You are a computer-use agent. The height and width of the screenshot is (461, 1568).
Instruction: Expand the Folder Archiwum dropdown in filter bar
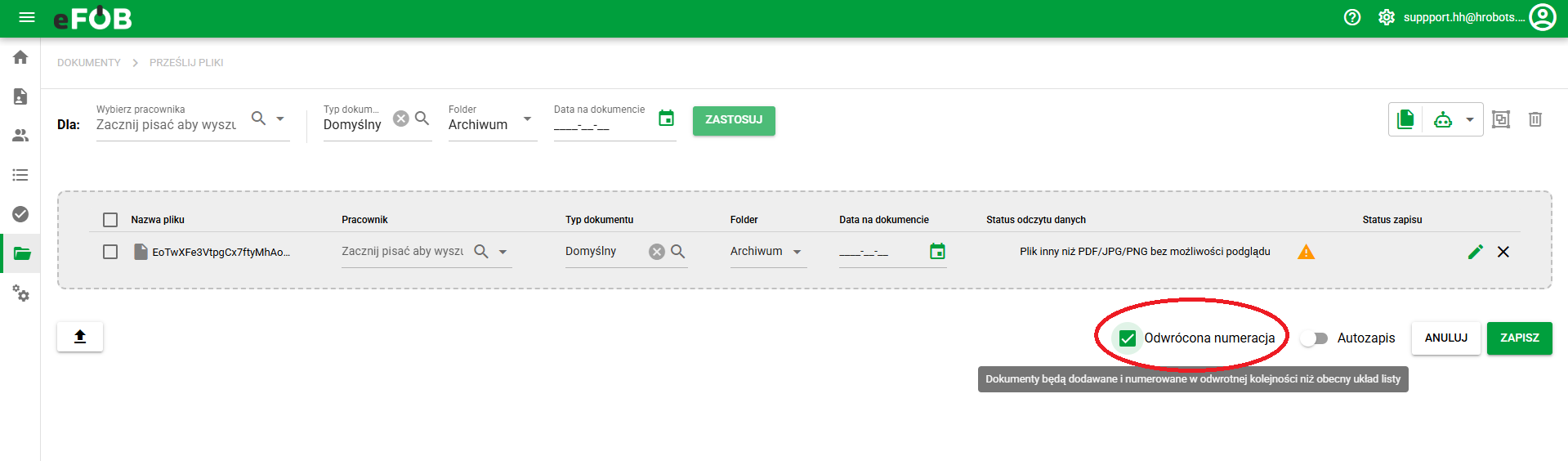pyautogui.click(x=527, y=119)
